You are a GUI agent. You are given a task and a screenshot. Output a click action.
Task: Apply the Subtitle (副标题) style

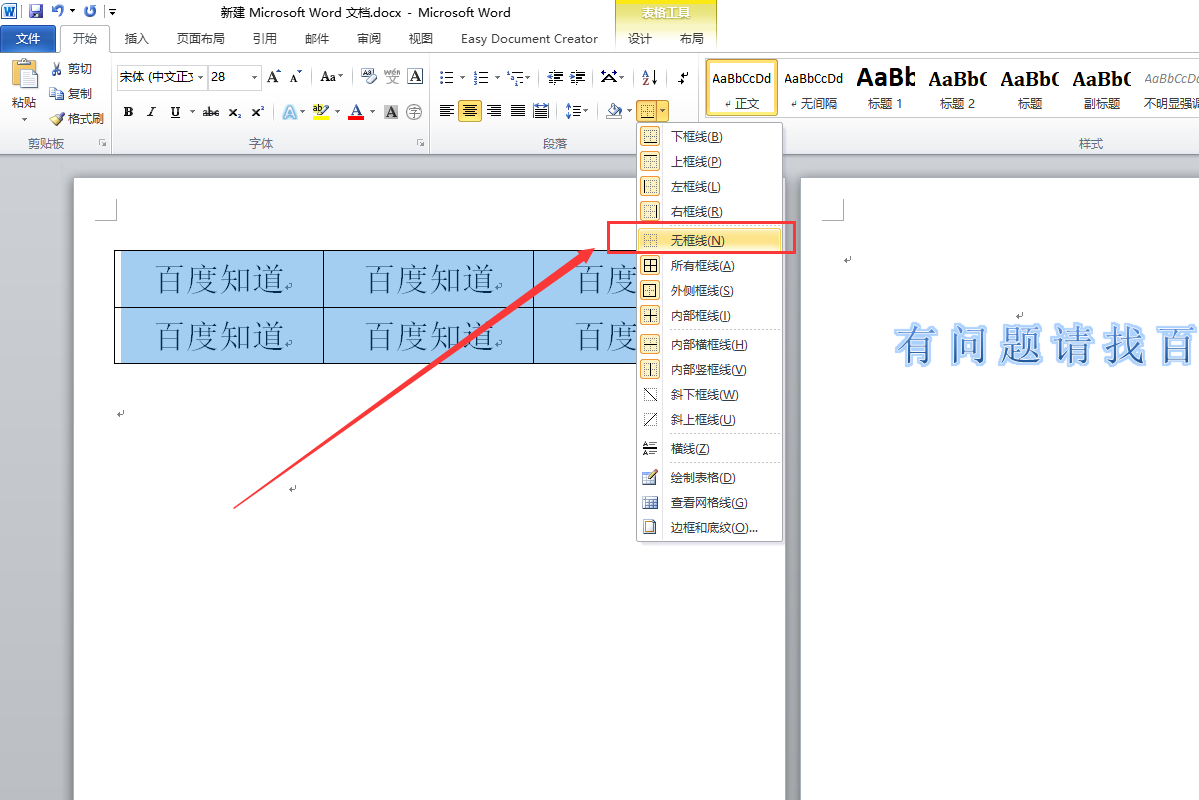tap(1101, 88)
